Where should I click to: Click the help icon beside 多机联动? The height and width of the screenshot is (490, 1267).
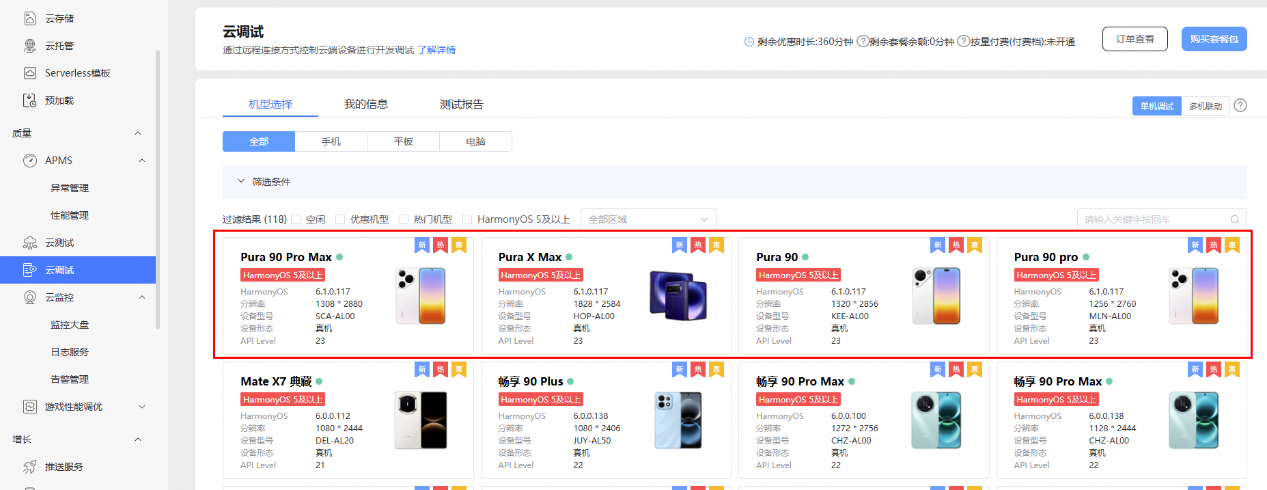1240,106
